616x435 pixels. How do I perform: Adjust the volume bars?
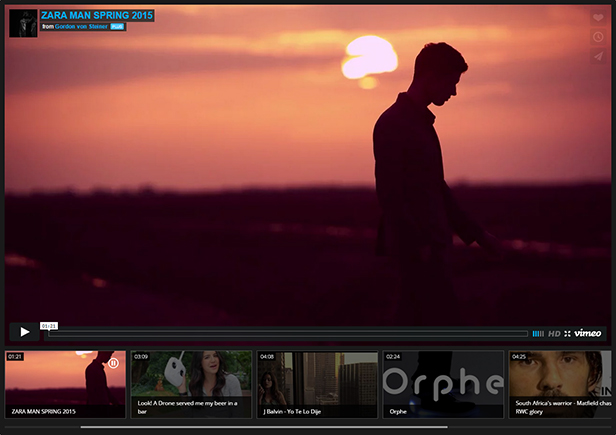(538, 334)
